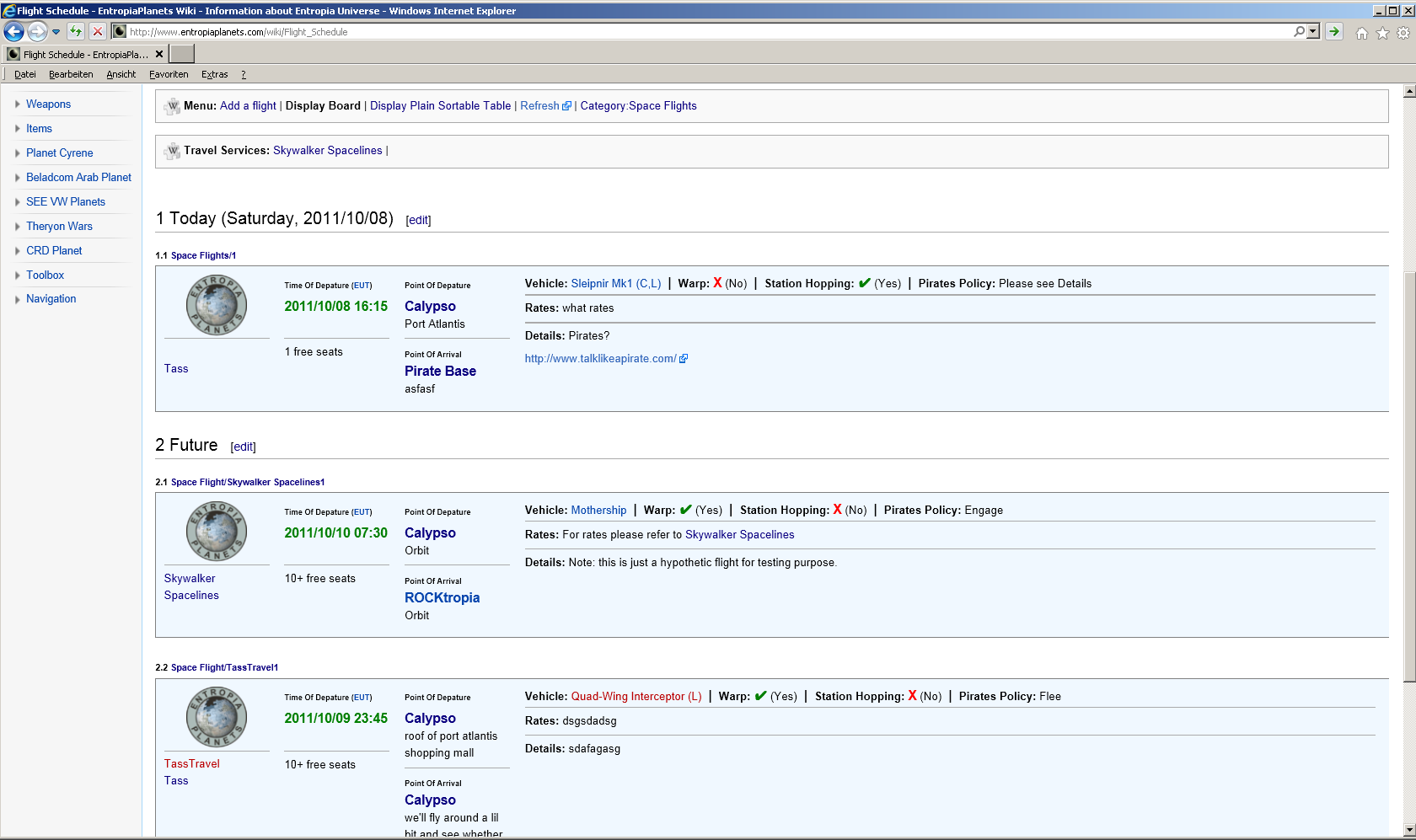Click the scrollbar up arrow

pos(1408,90)
